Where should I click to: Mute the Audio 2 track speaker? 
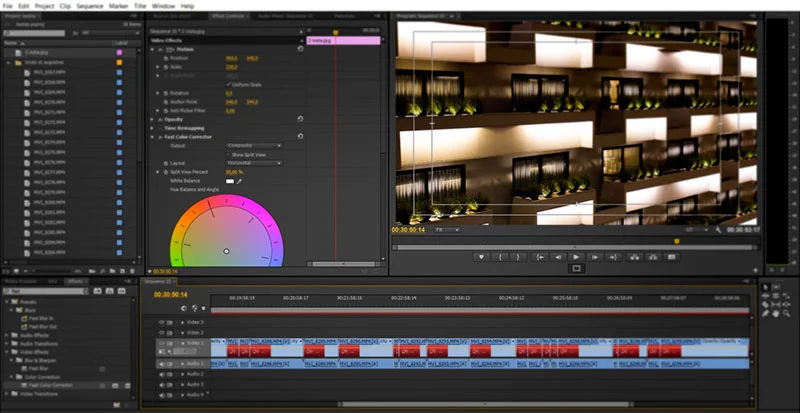click(x=162, y=374)
